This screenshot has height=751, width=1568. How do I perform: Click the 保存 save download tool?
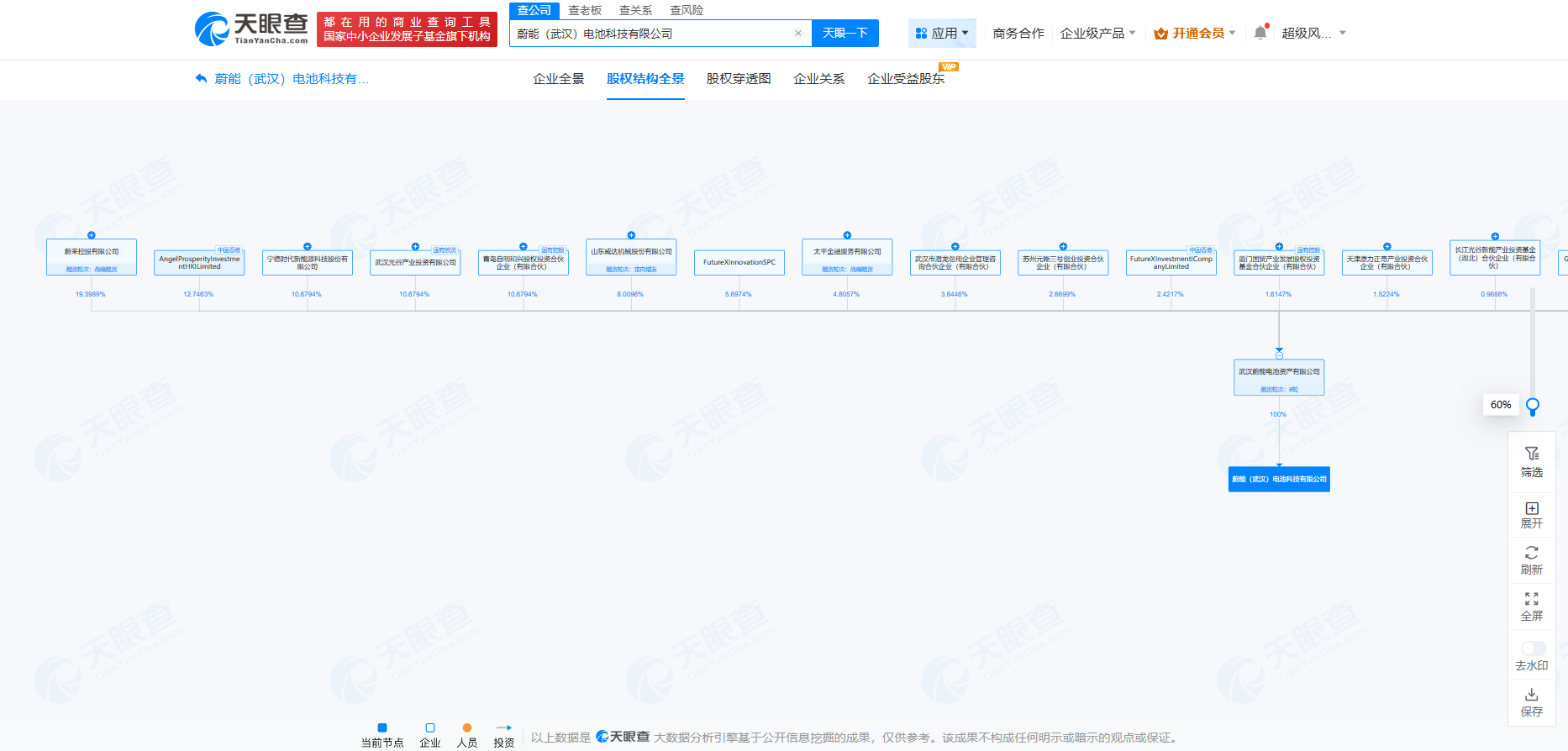1532,702
